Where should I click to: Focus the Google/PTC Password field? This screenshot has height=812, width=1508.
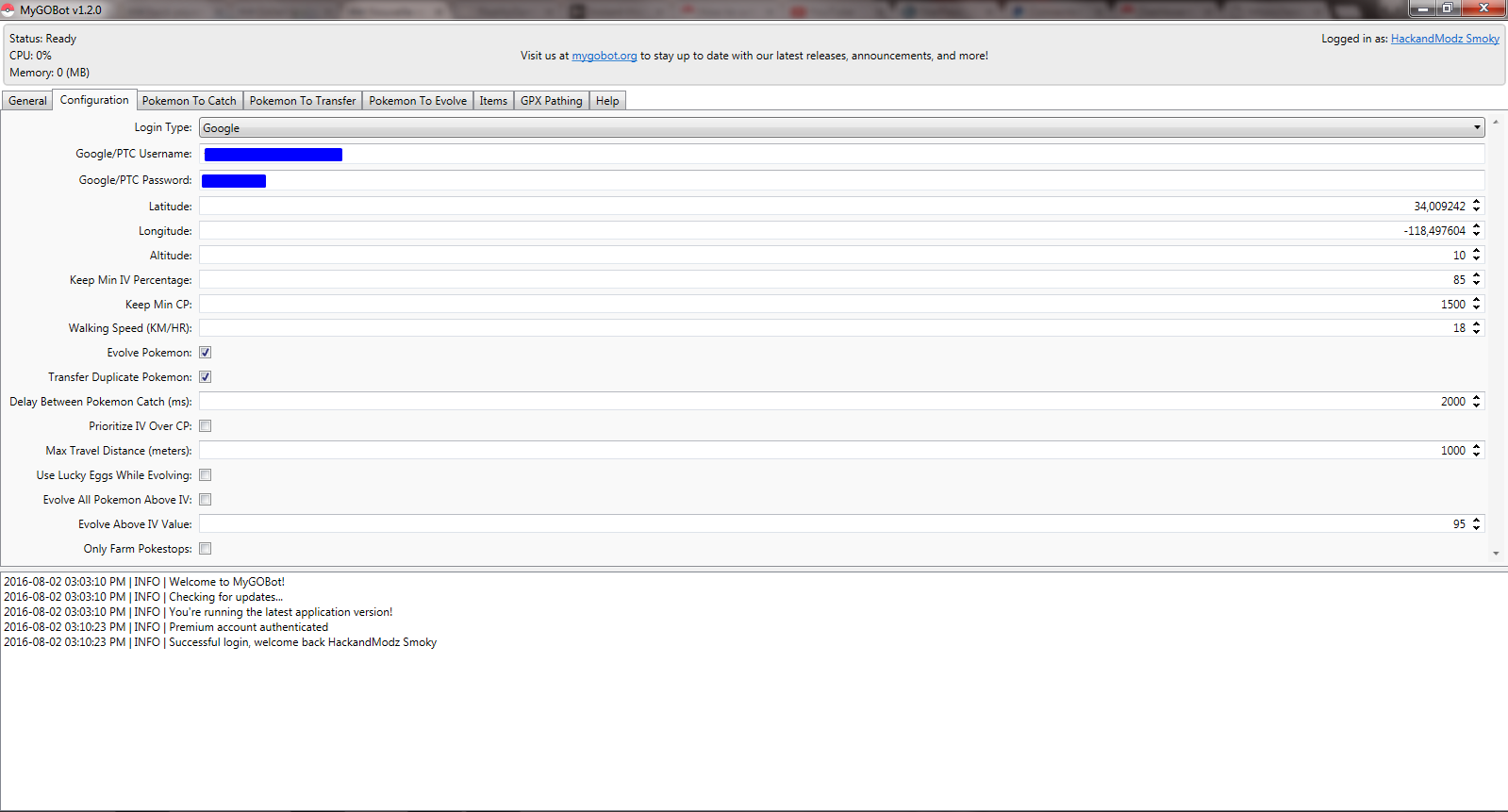point(841,180)
